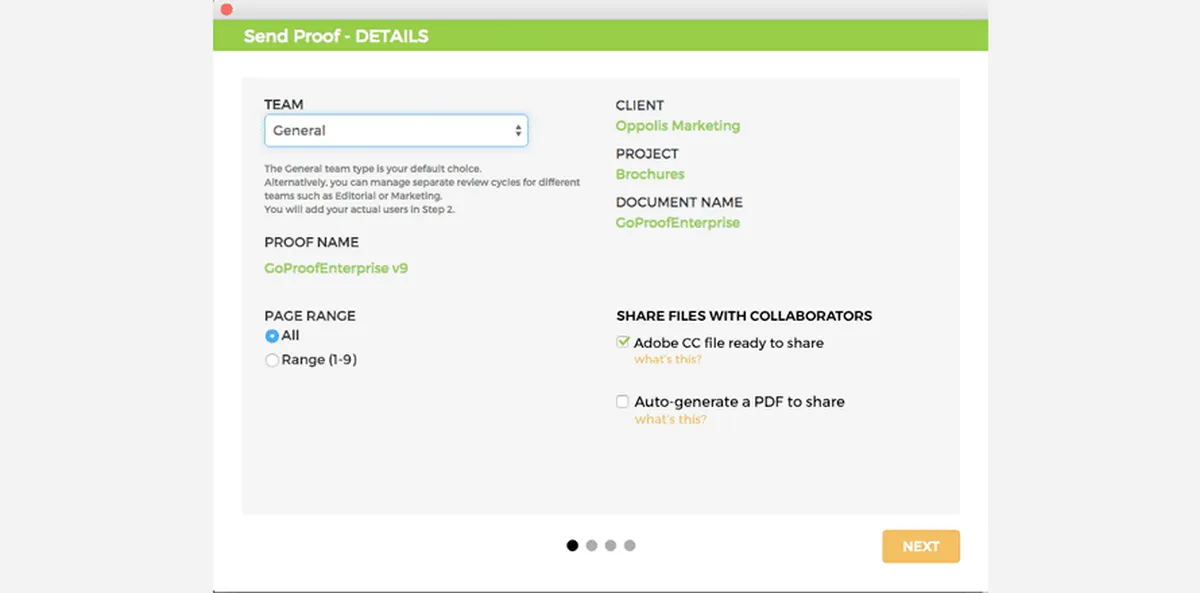Click the TEAM dropdown stepper arrows
This screenshot has height=593, width=1200.
(518, 130)
